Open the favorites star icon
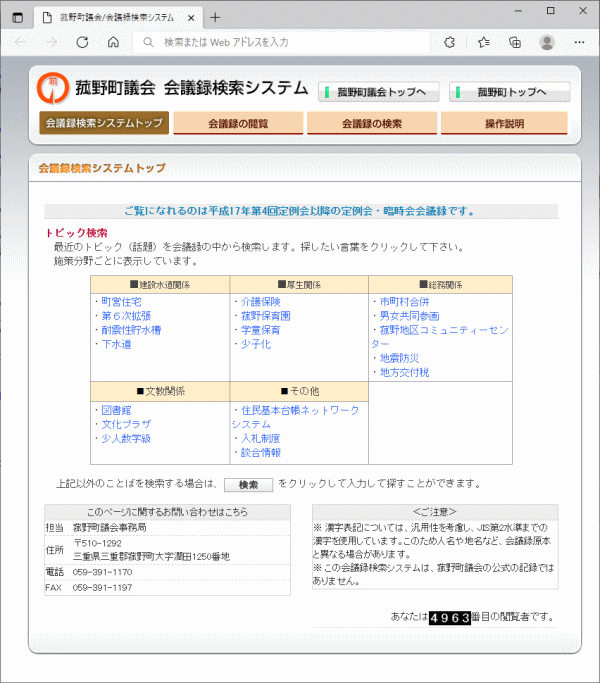The height and width of the screenshot is (683, 600). tap(483, 42)
